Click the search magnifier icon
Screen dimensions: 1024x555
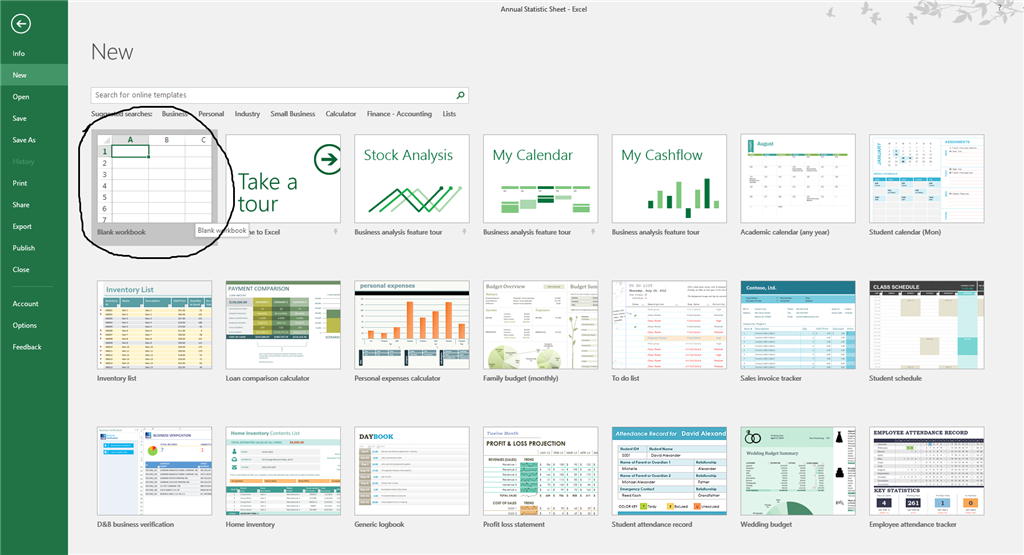pyautogui.click(x=460, y=95)
